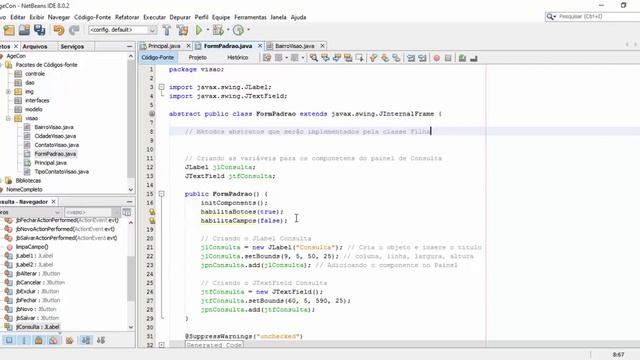The height and width of the screenshot is (360, 640).
Task: Open the Executar menu
Action: click(x=154, y=17)
